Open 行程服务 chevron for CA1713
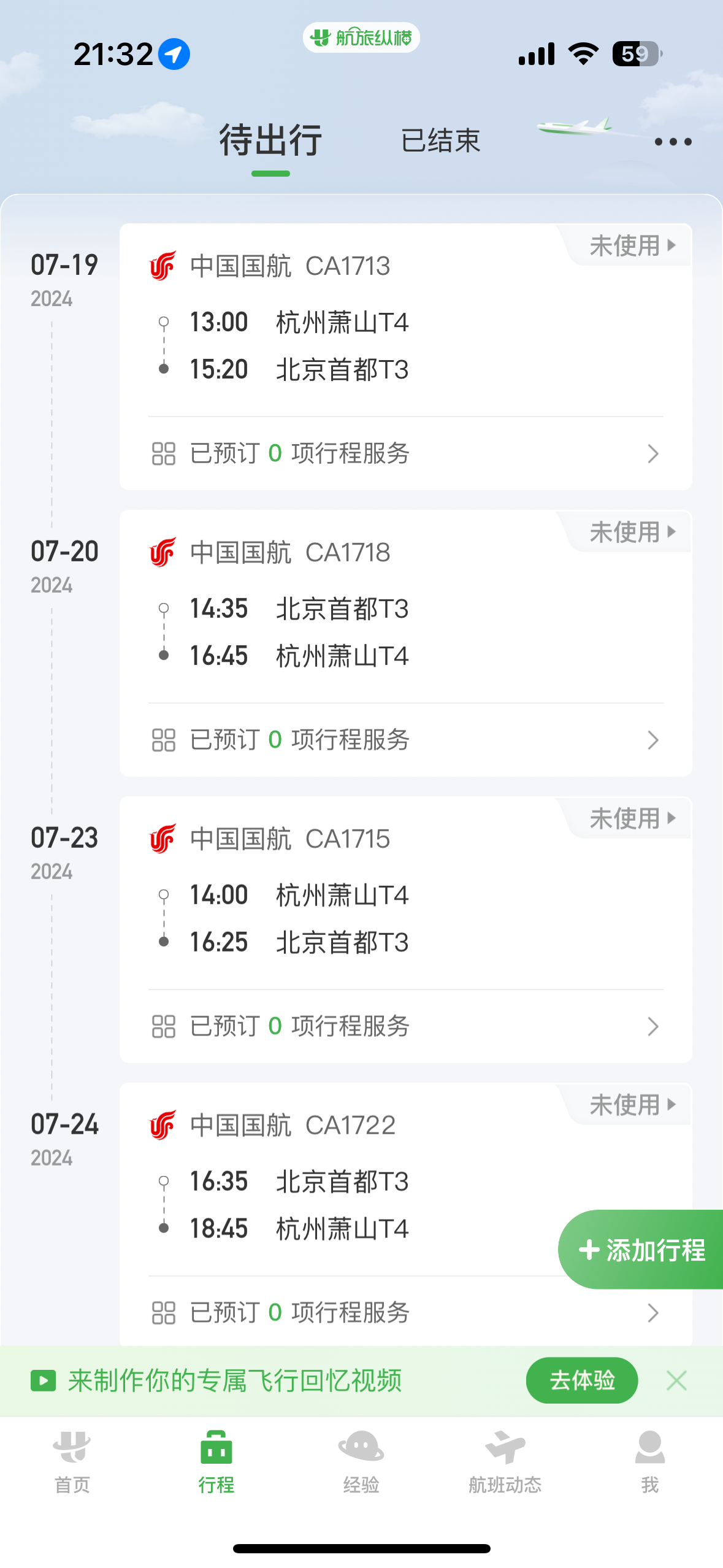The width and height of the screenshot is (723, 1568). point(653,453)
